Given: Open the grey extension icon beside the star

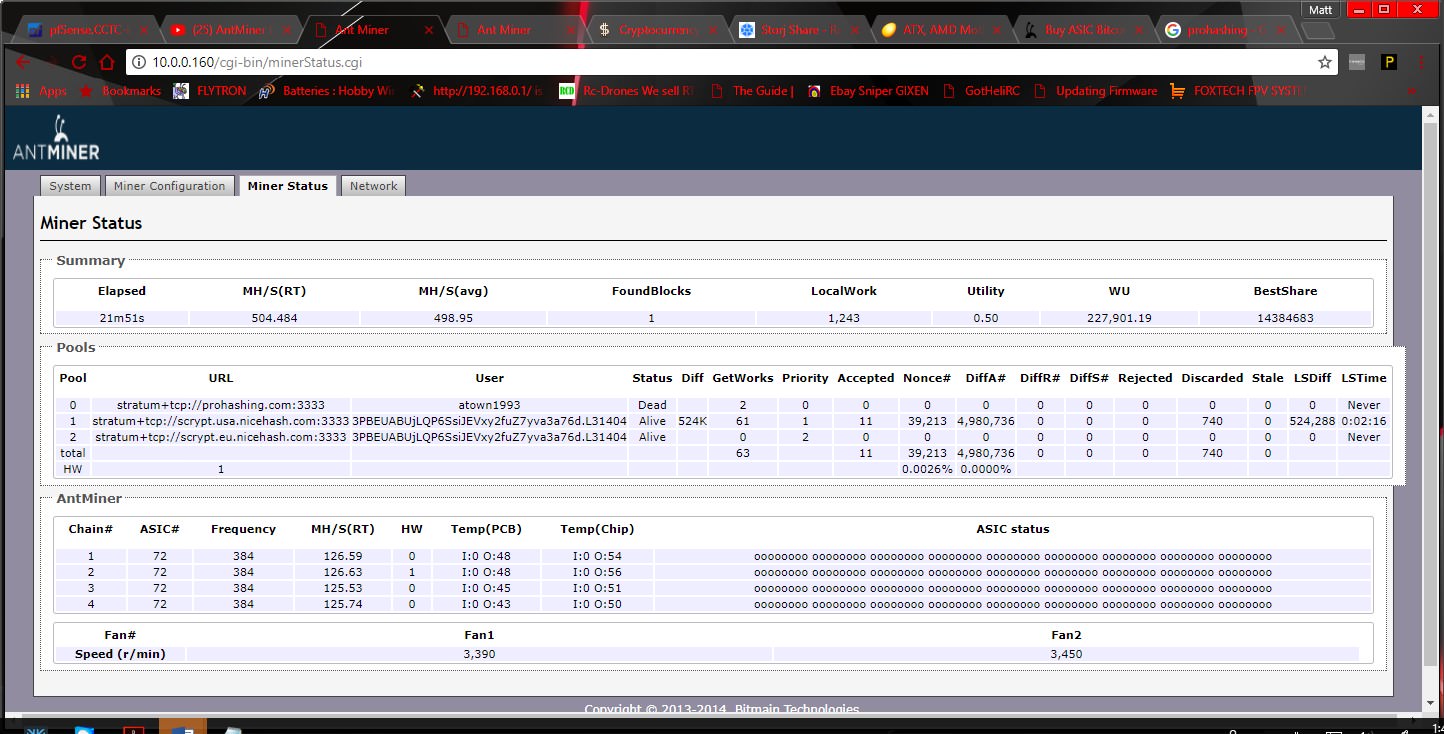Looking at the screenshot, I should pos(1357,62).
